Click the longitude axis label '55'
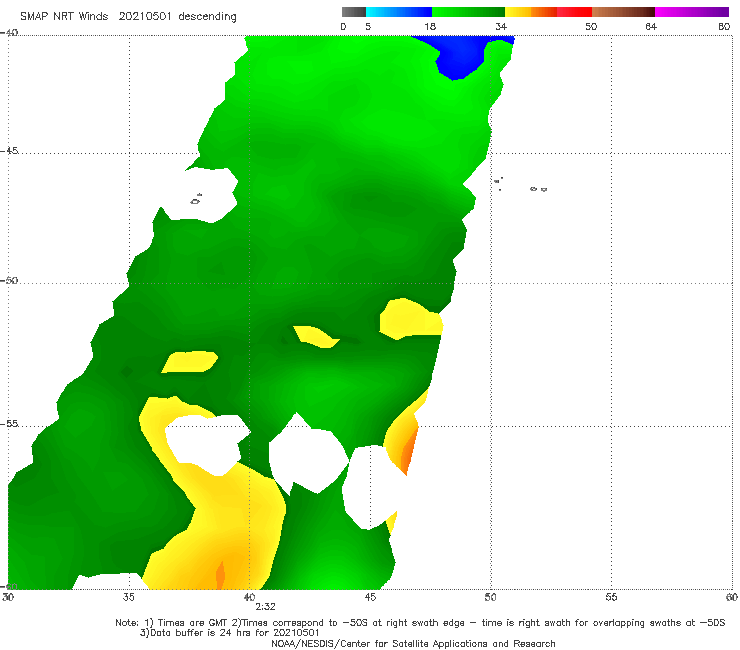Image resolution: width=740 pixels, height=650 pixels. (x=611, y=597)
